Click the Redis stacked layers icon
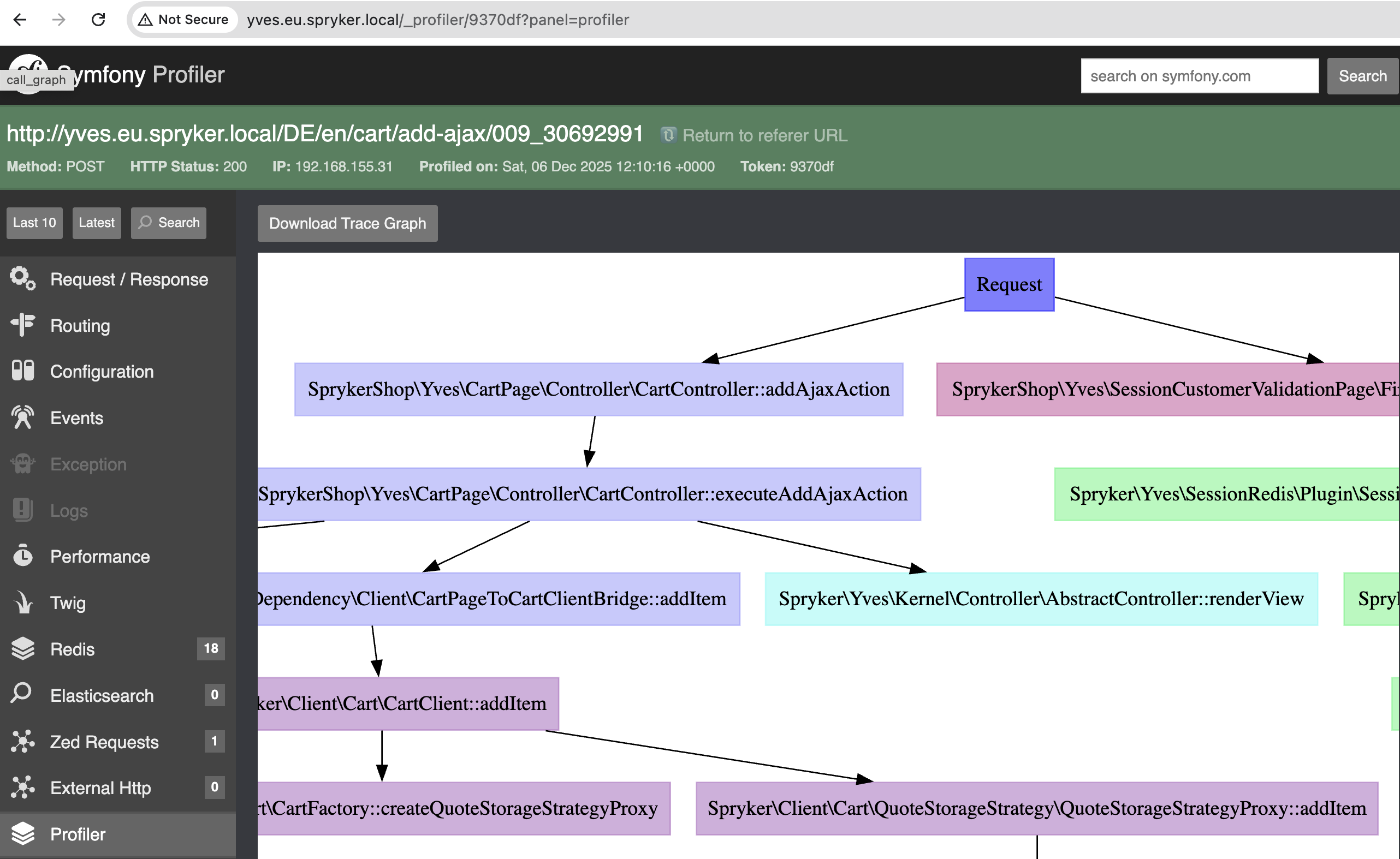This screenshot has width=1400, height=859. [23, 649]
